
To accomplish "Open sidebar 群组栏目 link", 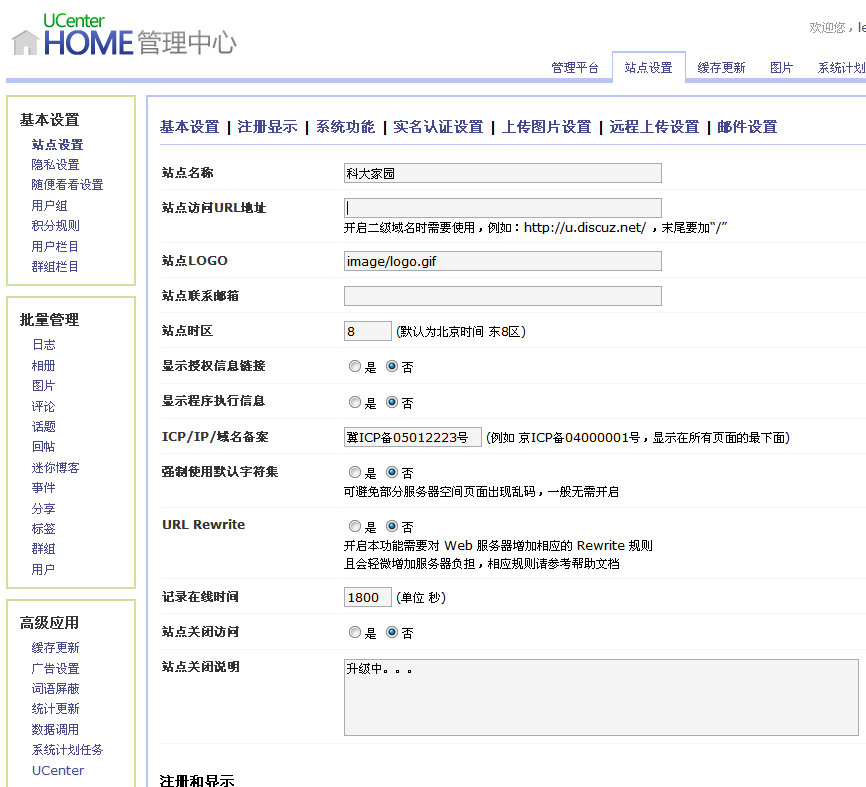I will [55, 266].
